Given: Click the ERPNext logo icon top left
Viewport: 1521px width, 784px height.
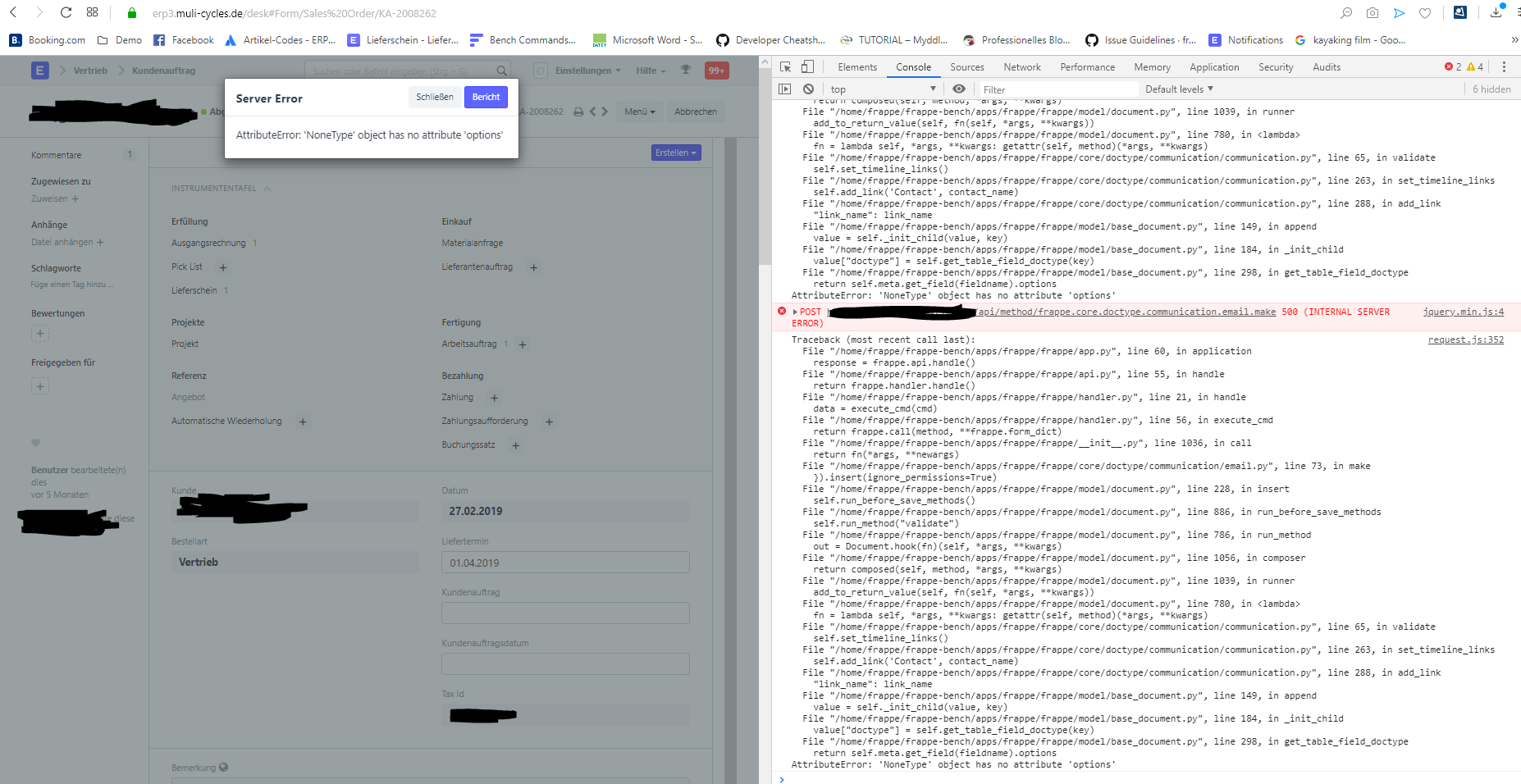Looking at the screenshot, I should [39, 71].
